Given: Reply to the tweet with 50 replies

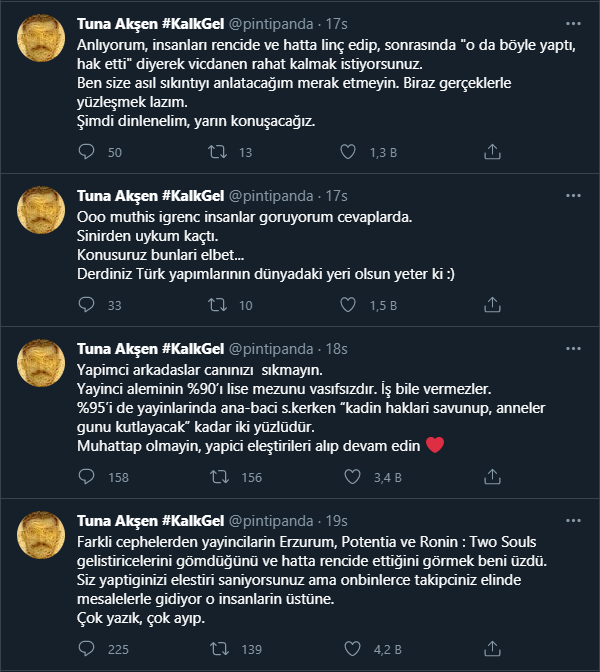Looking at the screenshot, I should [x=86, y=152].
